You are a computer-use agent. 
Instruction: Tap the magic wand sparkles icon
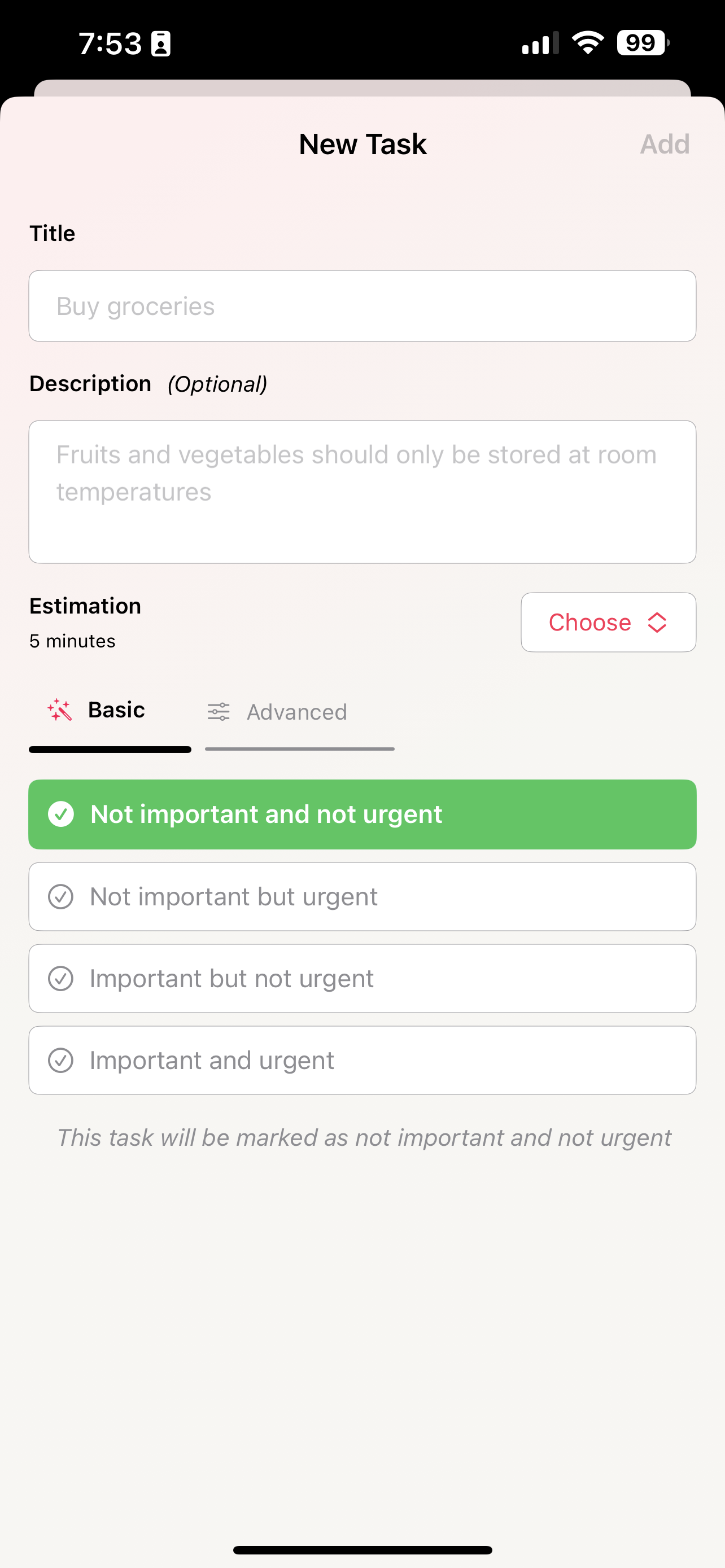60,709
